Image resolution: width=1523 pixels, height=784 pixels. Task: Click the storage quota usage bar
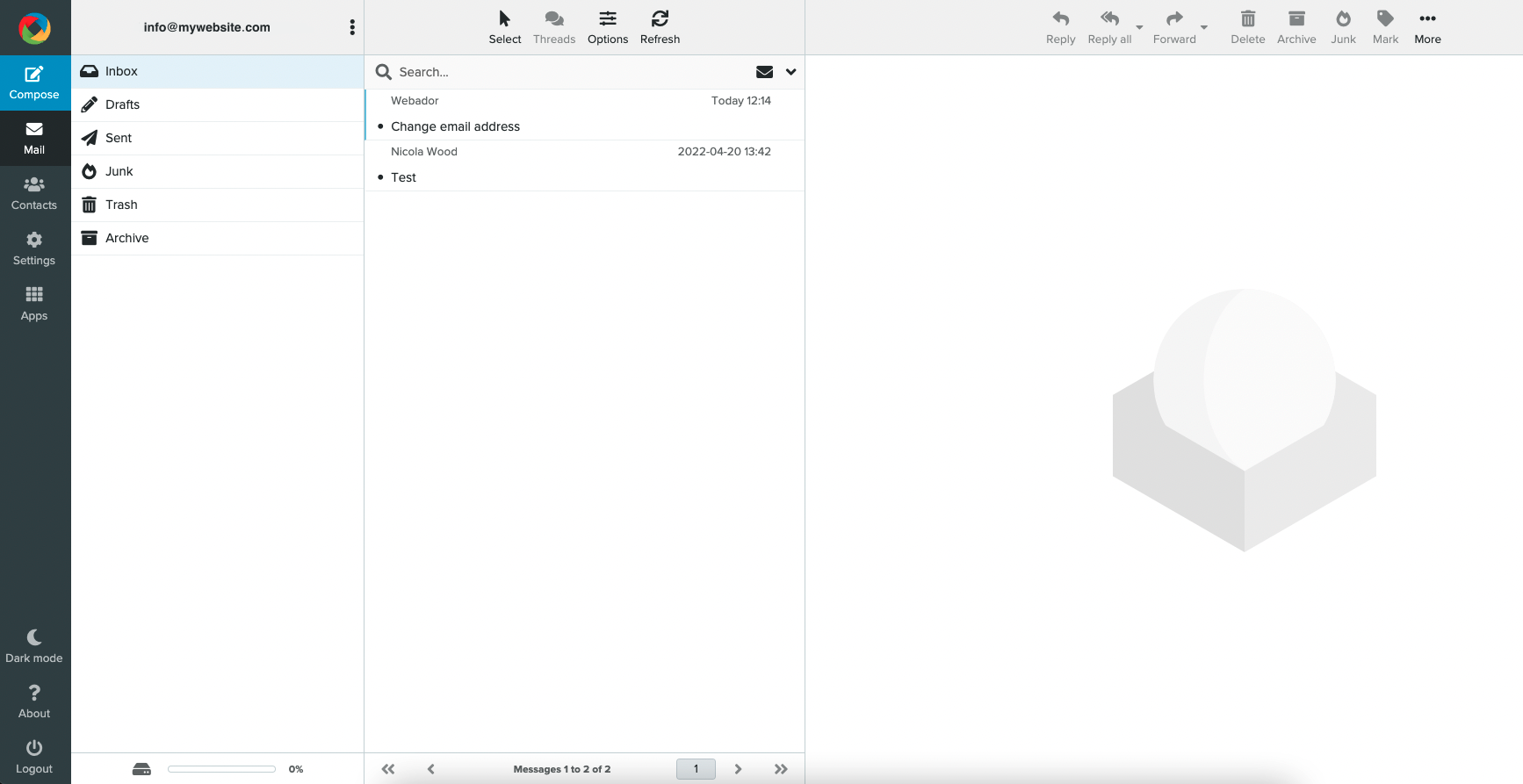[x=221, y=769]
